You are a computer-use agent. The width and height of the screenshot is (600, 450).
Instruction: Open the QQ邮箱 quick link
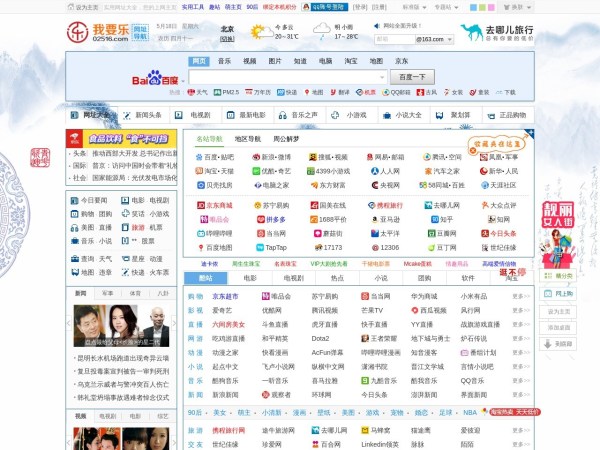396,92
